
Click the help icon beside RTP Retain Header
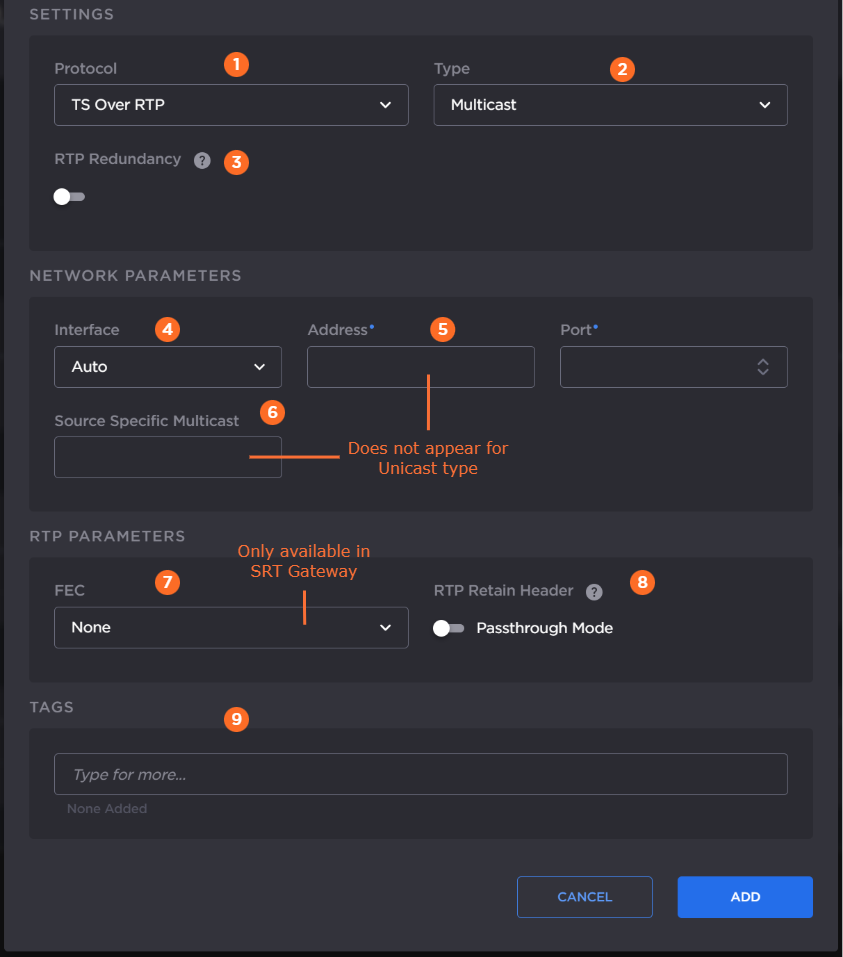tap(594, 592)
